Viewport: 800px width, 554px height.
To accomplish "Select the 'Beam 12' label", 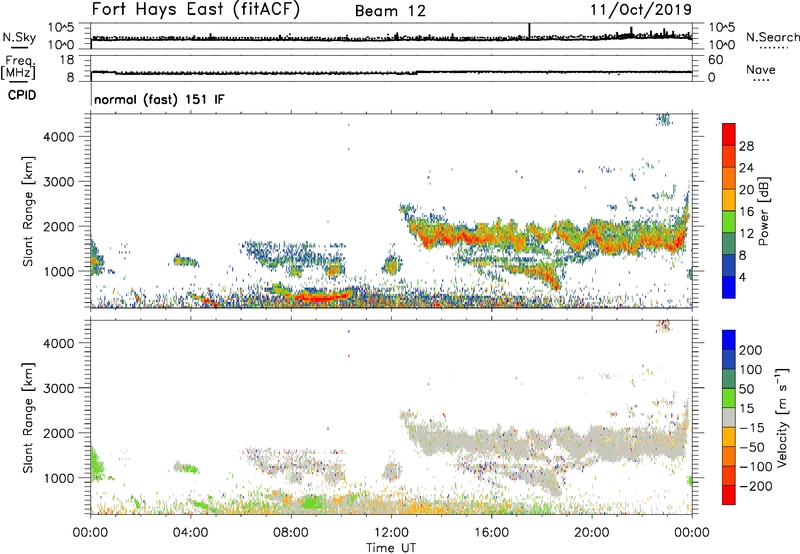I will [390, 11].
